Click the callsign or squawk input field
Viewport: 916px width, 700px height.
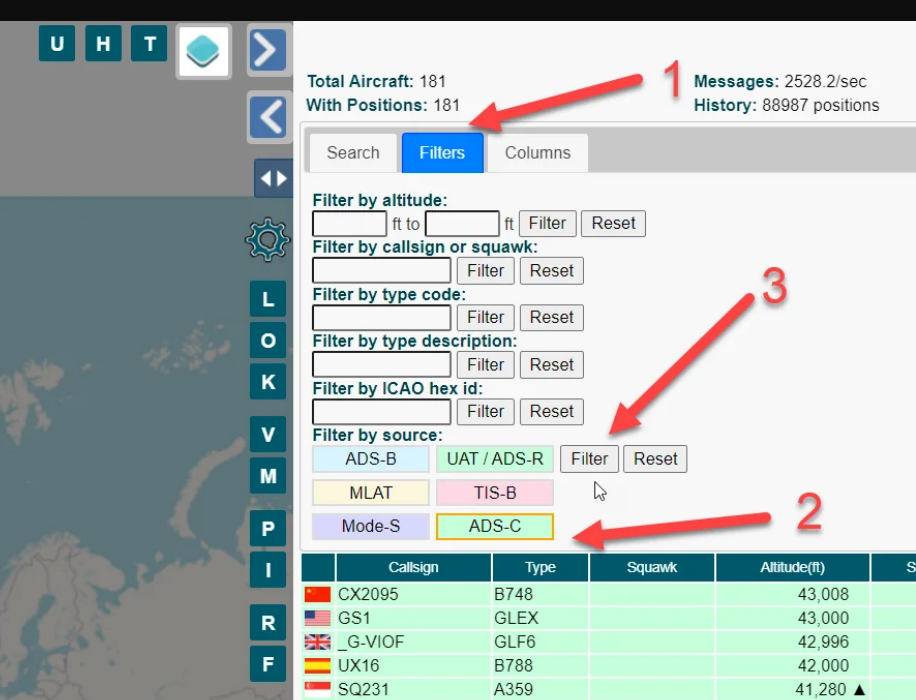381,270
